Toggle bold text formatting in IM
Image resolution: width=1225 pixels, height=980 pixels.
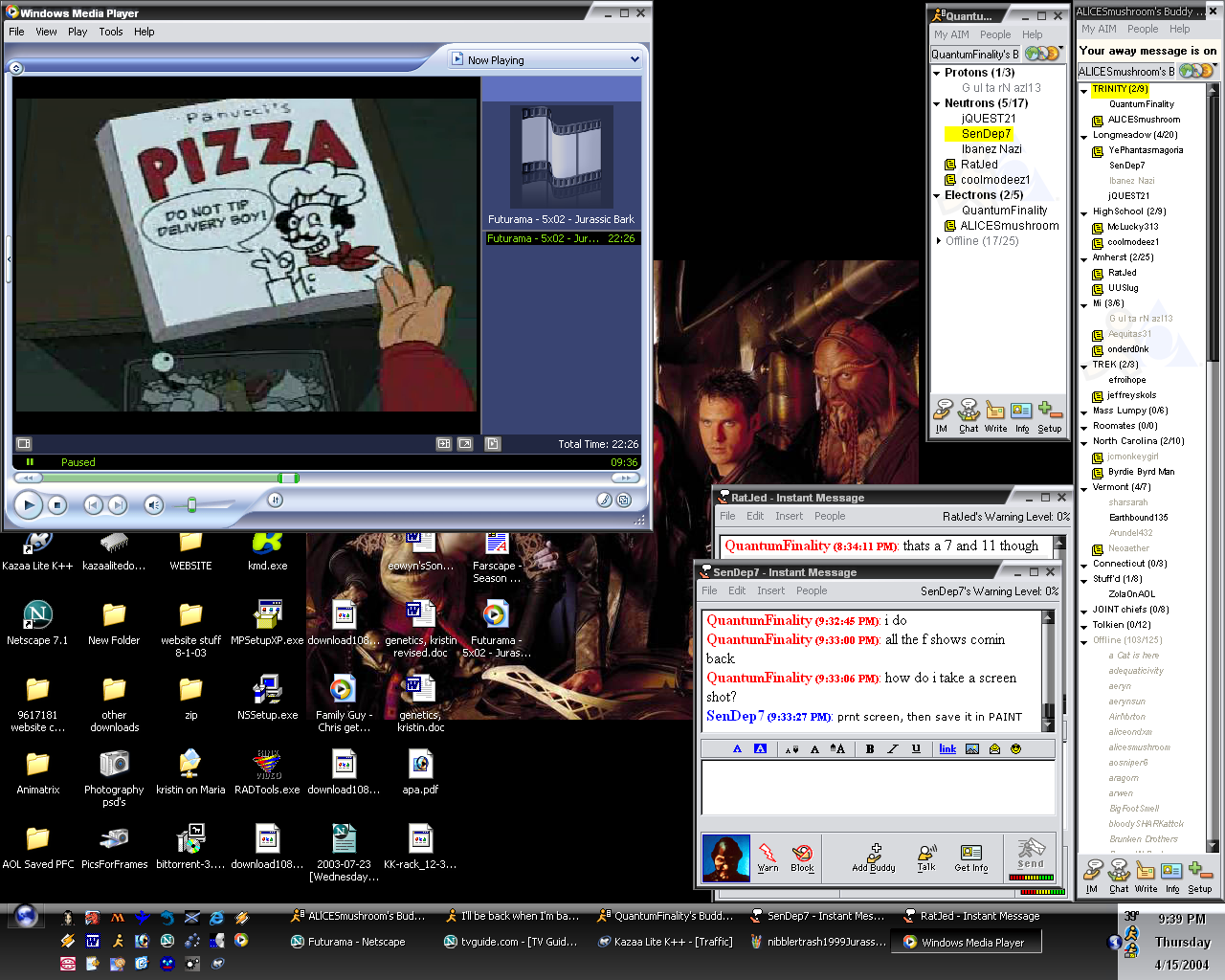coord(870,749)
